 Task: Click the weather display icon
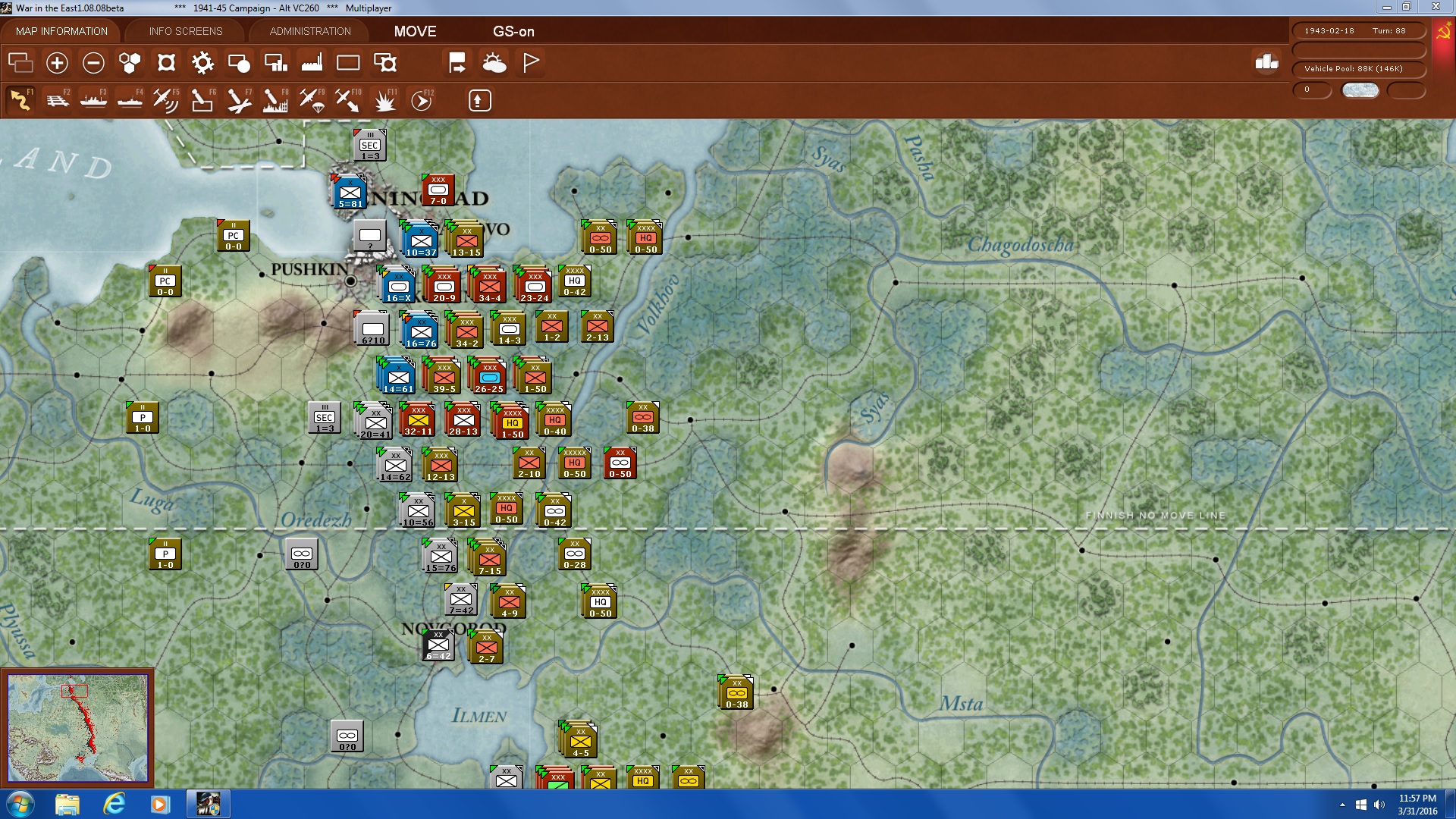point(495,63)
